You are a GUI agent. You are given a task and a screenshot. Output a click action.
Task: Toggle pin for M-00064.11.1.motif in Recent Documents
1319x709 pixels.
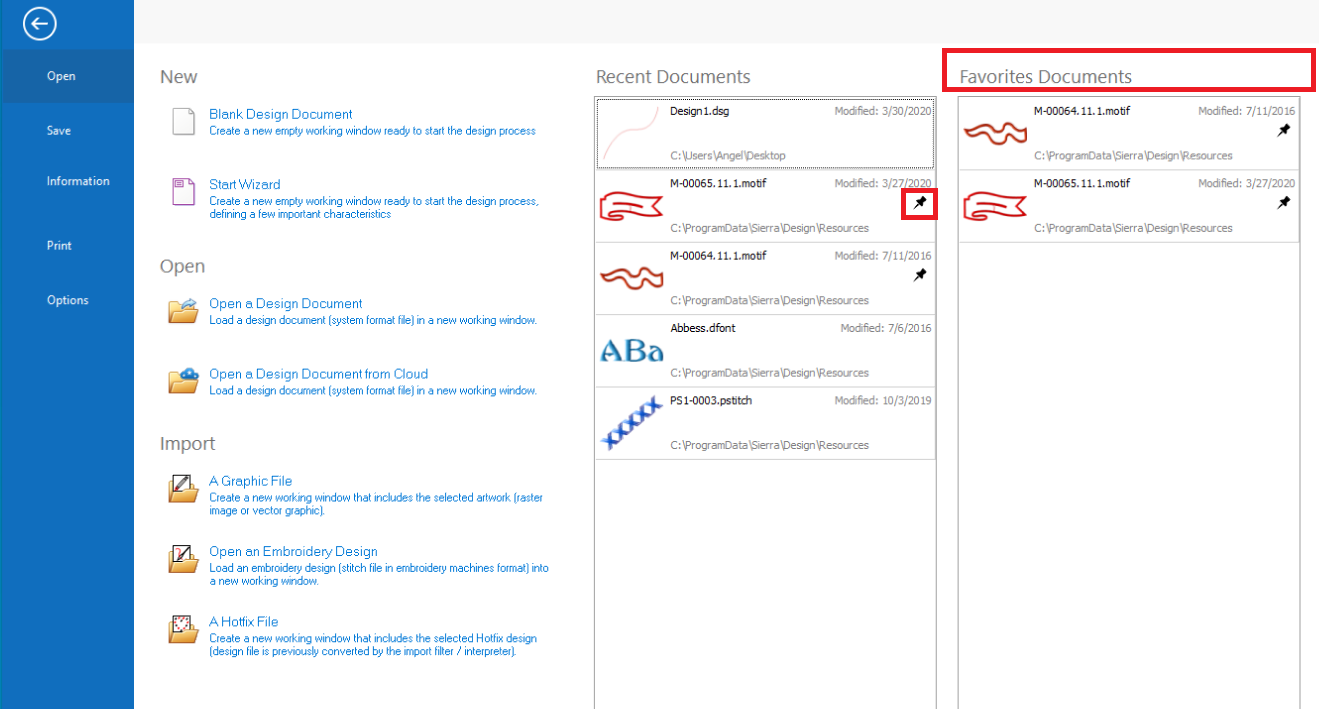pos(920,275)
